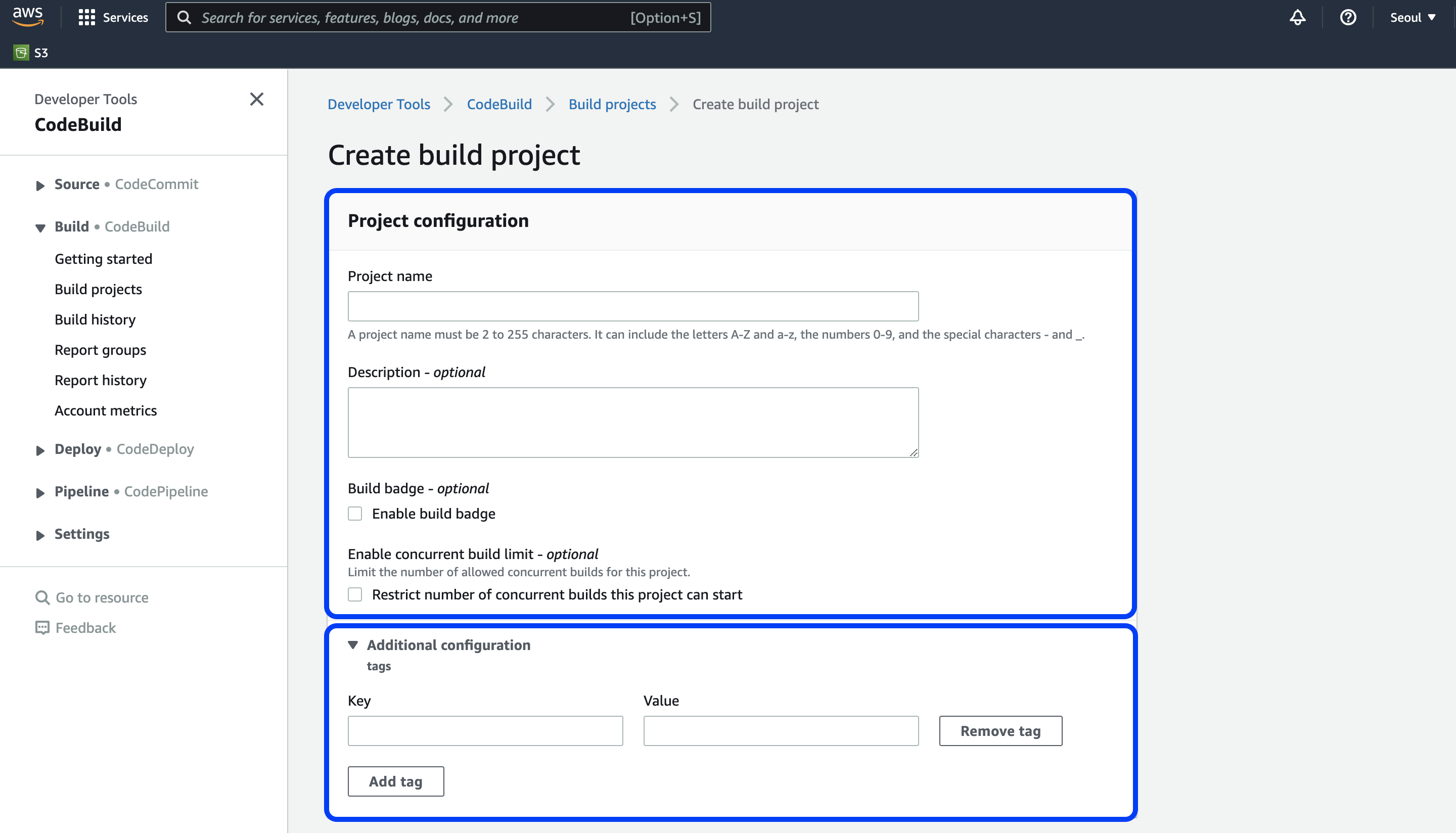Screen dimensions: 1456x833
Task: Click the CodeBuild breadcrumb link
Action: click(x=499, y=104)
